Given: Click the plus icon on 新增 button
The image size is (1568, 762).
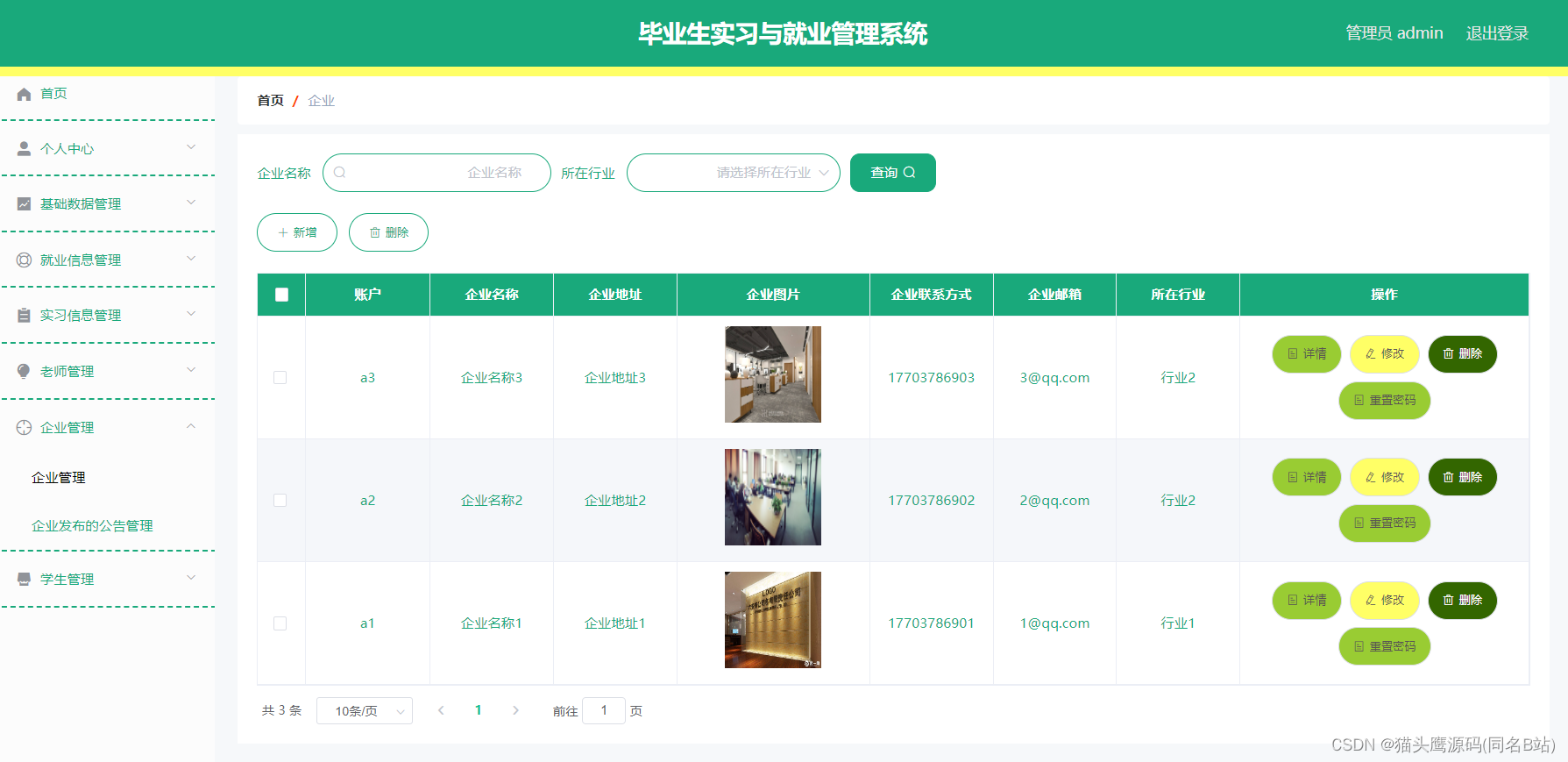Looking at the screenshot, I should (283, 232).
